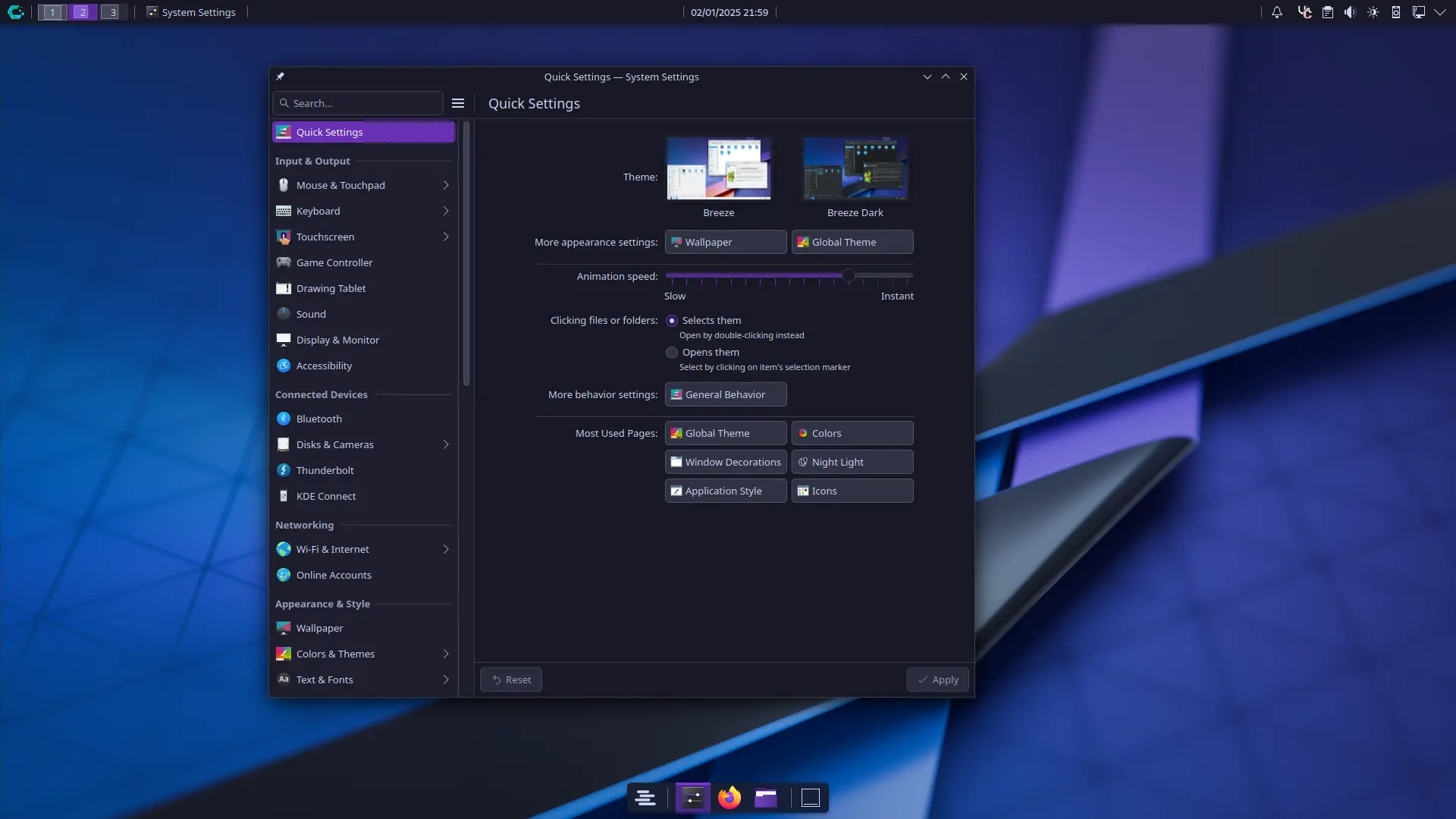1456x819 pixels.
Task: Open the Mouse & Touchpad icon entry
Action: [284, 185]
